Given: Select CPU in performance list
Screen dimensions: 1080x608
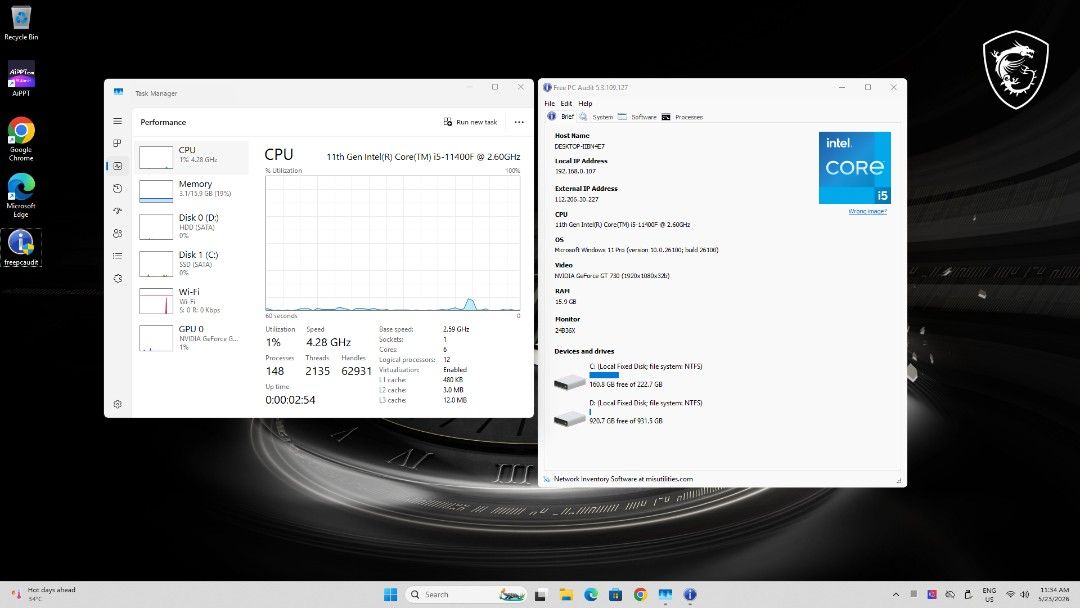Looking at the screenshot, I should [x=192, y=157].
